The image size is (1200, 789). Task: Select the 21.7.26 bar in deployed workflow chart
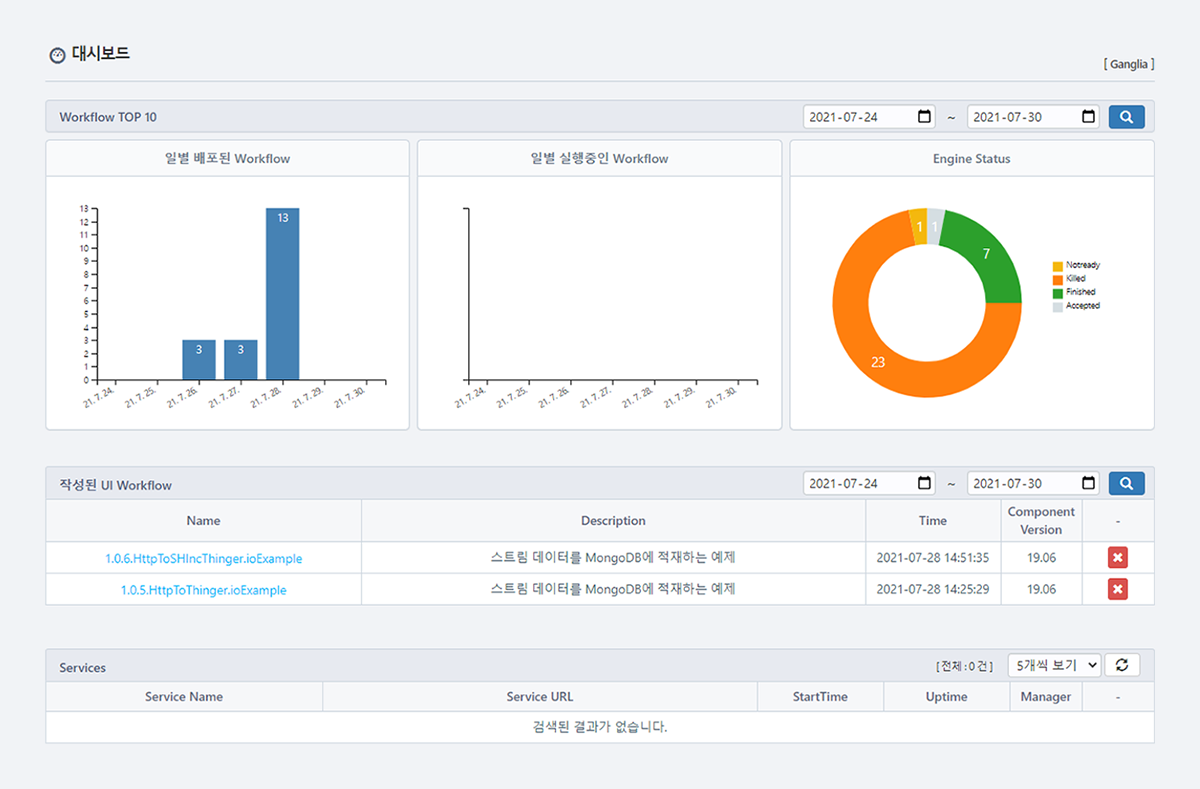click(199, 360)
